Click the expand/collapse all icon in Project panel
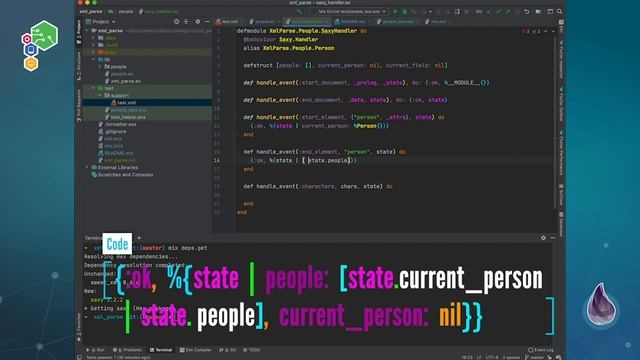 [186, 22]
